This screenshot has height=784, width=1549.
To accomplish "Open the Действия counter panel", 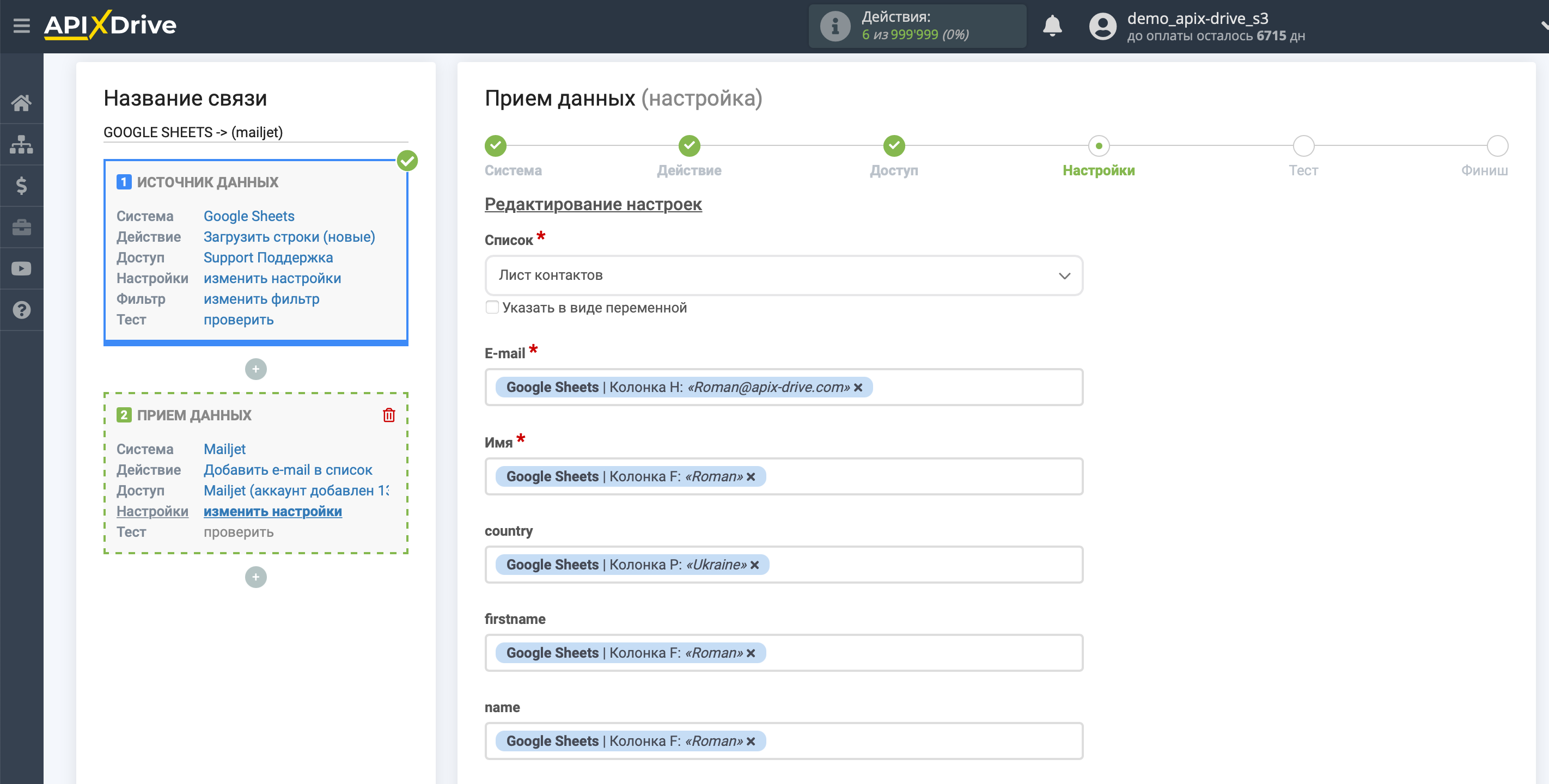I will 917,26.
